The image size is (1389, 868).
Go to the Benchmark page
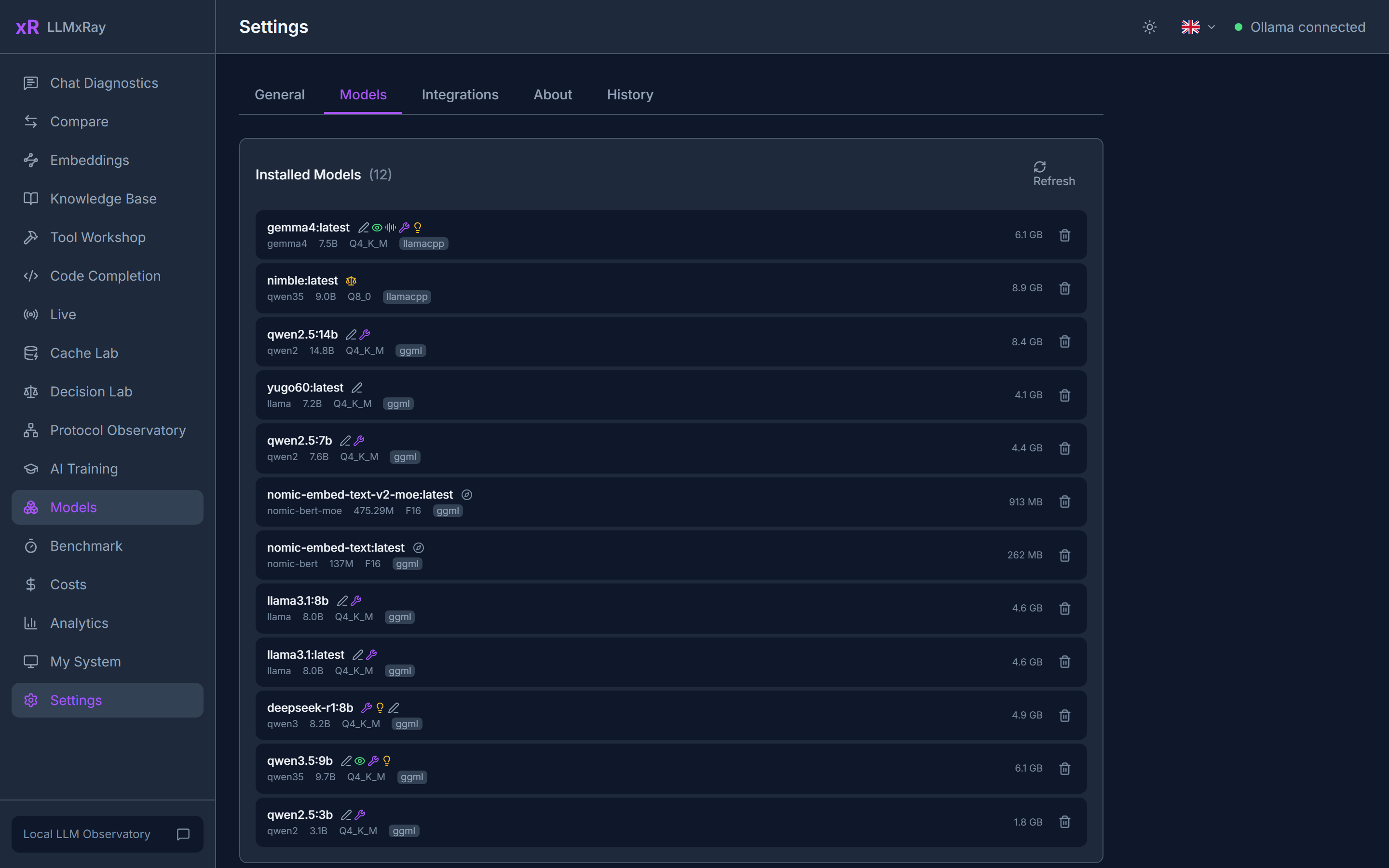[x=108, y=546]
